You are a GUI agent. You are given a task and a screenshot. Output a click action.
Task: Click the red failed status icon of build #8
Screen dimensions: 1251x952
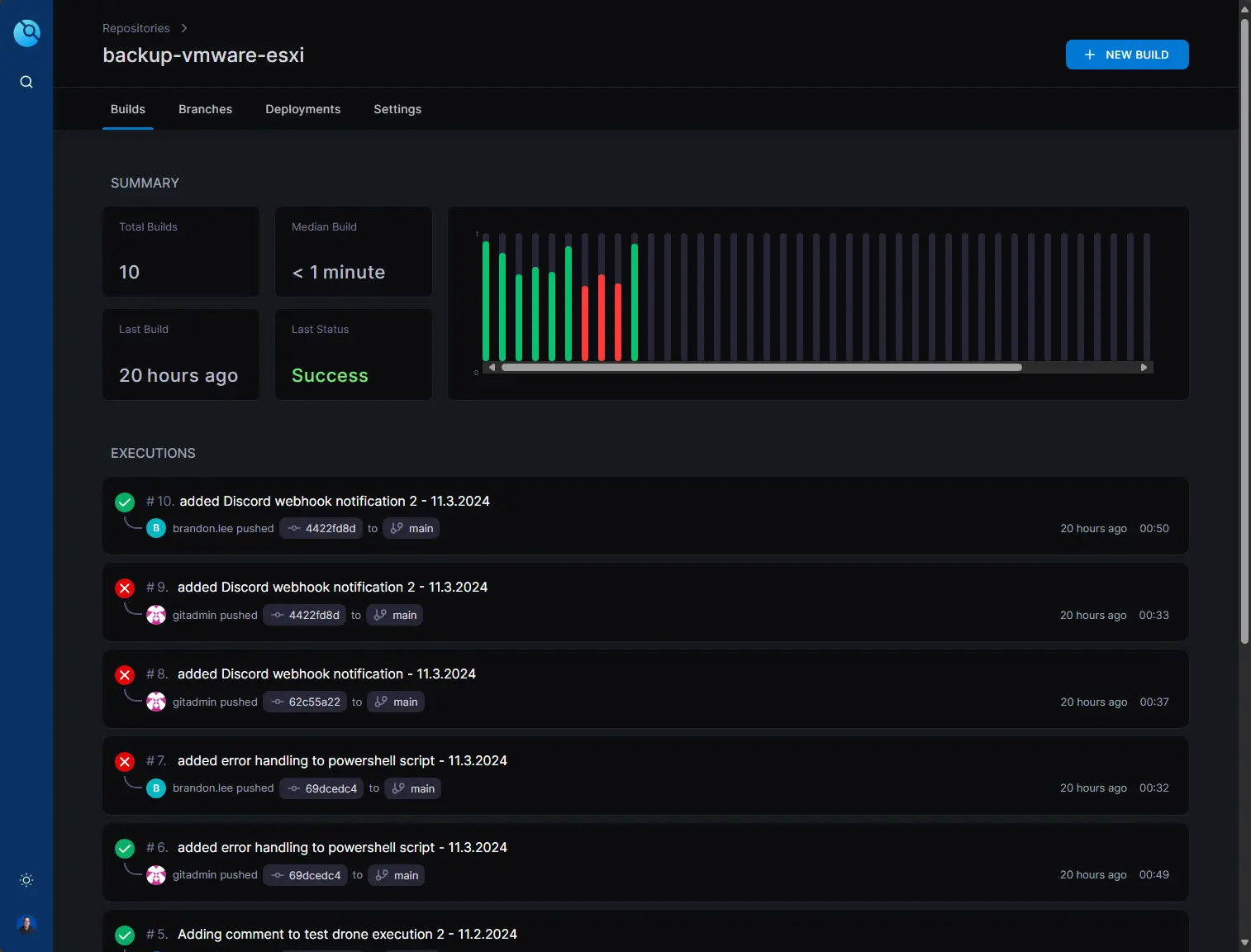125,674
